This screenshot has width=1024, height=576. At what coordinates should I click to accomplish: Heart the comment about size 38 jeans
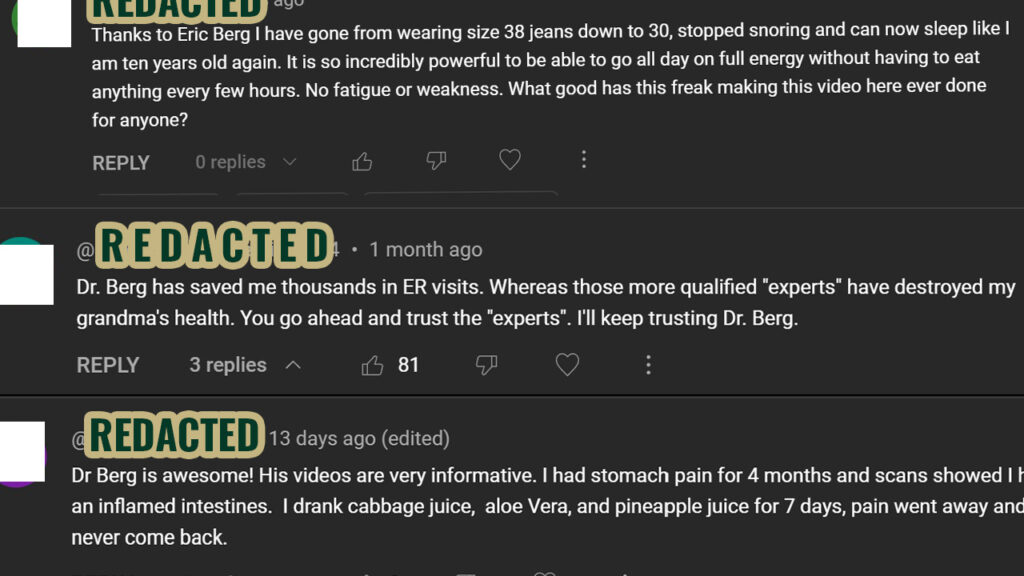click(510, 160)
